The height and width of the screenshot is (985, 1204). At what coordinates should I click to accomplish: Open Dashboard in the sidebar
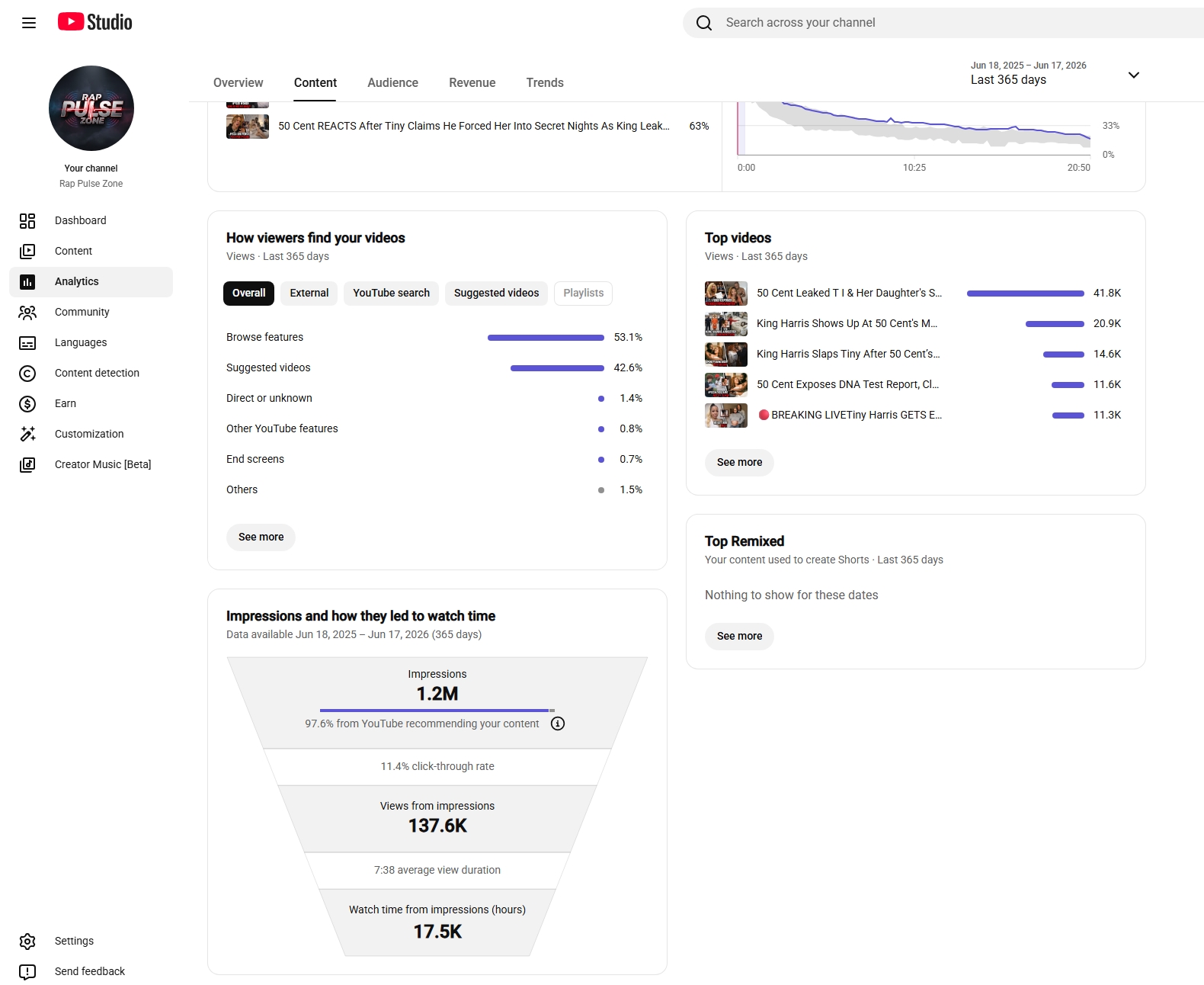[x=80, y=220]
